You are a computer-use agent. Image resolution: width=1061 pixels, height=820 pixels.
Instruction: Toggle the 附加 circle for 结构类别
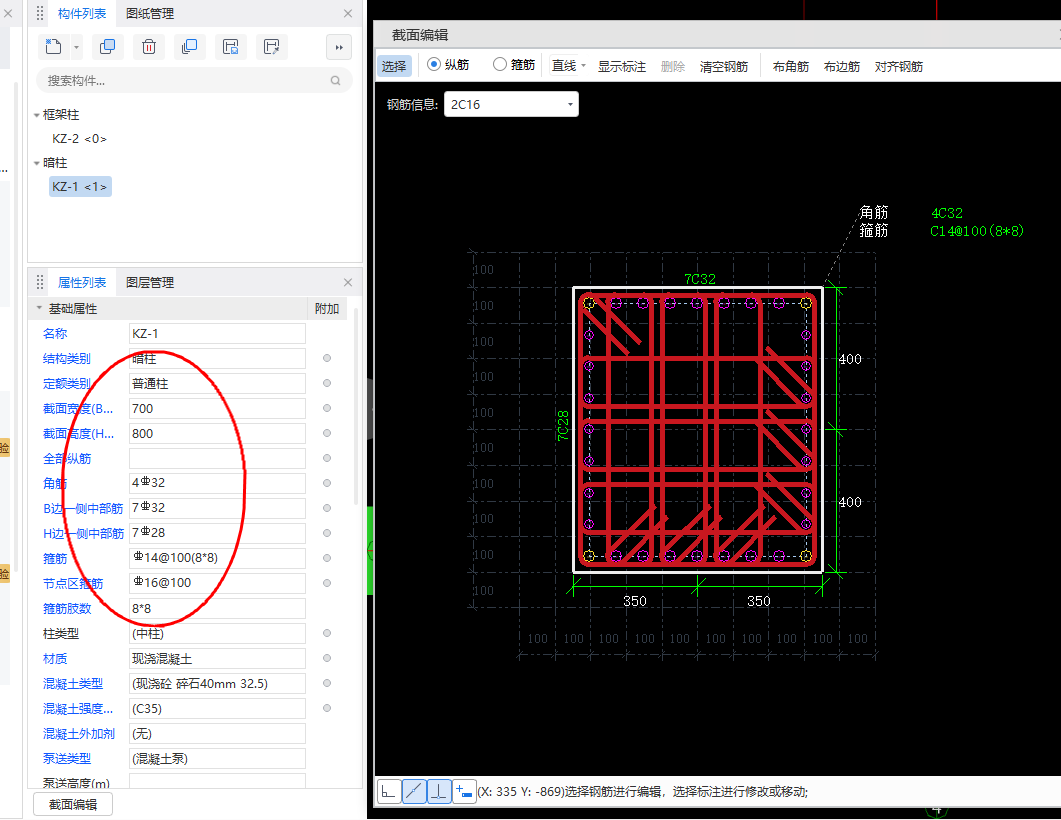click(x=327, y=358)
